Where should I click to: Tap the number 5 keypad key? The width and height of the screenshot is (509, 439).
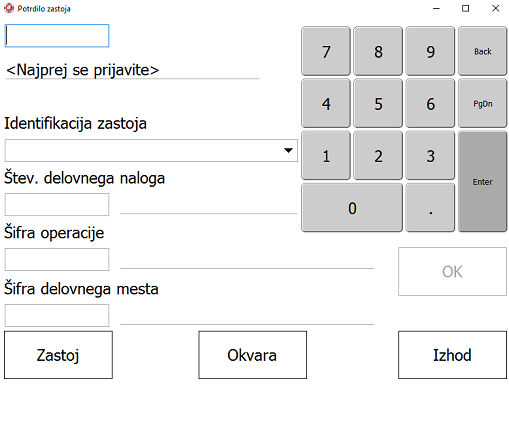tap(378, 104)
